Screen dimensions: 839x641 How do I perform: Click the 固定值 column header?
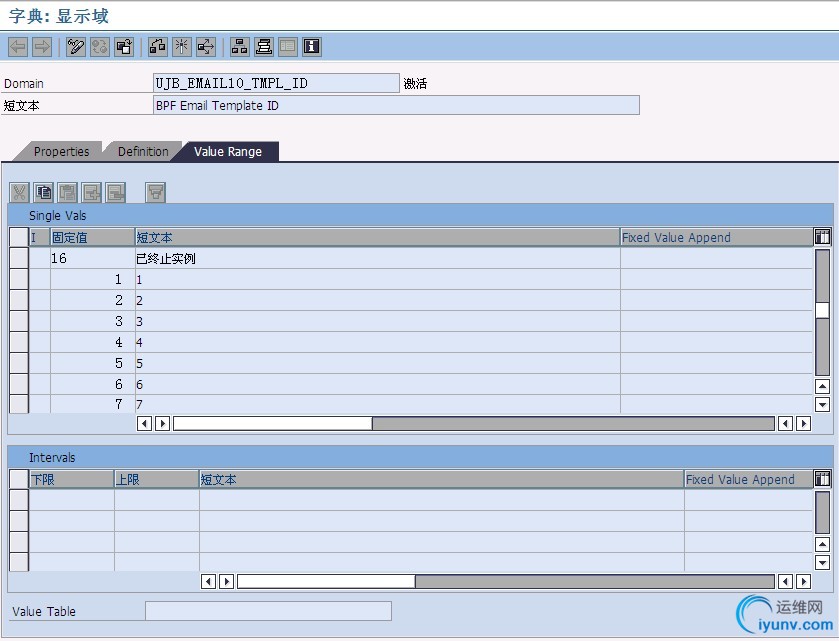tap(92, 237)
